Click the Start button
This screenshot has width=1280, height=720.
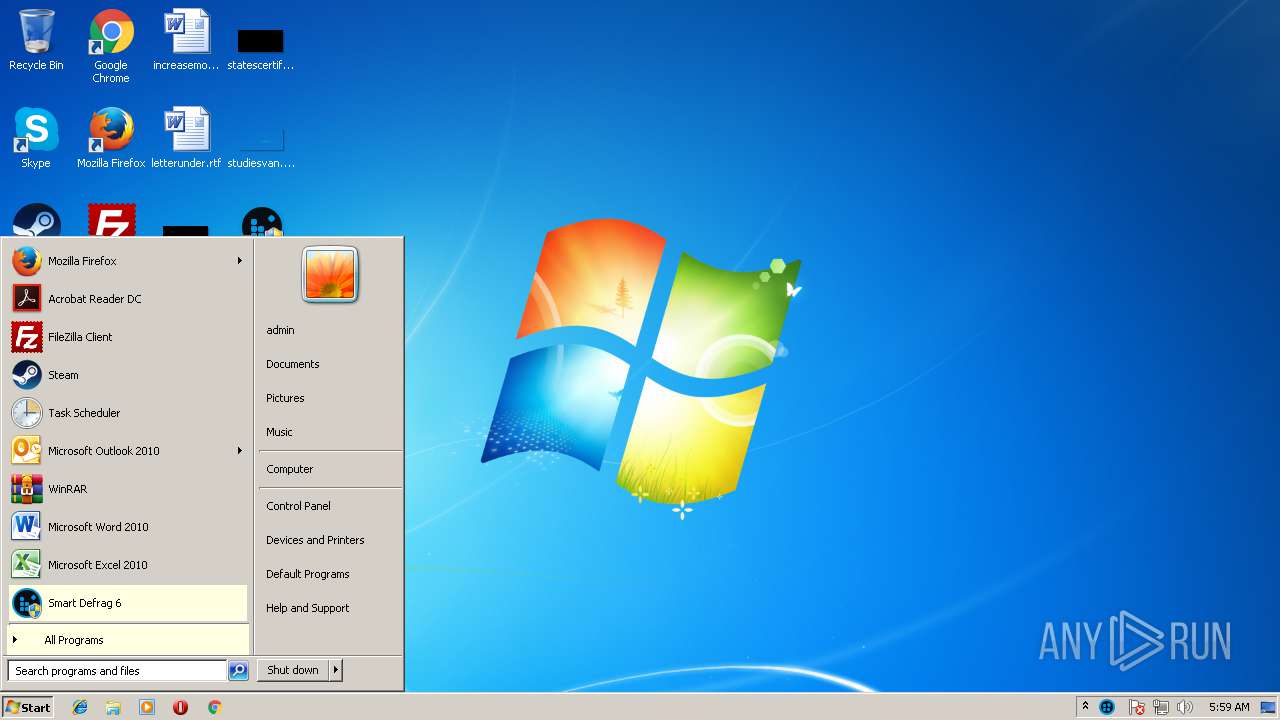pos(28,707)
